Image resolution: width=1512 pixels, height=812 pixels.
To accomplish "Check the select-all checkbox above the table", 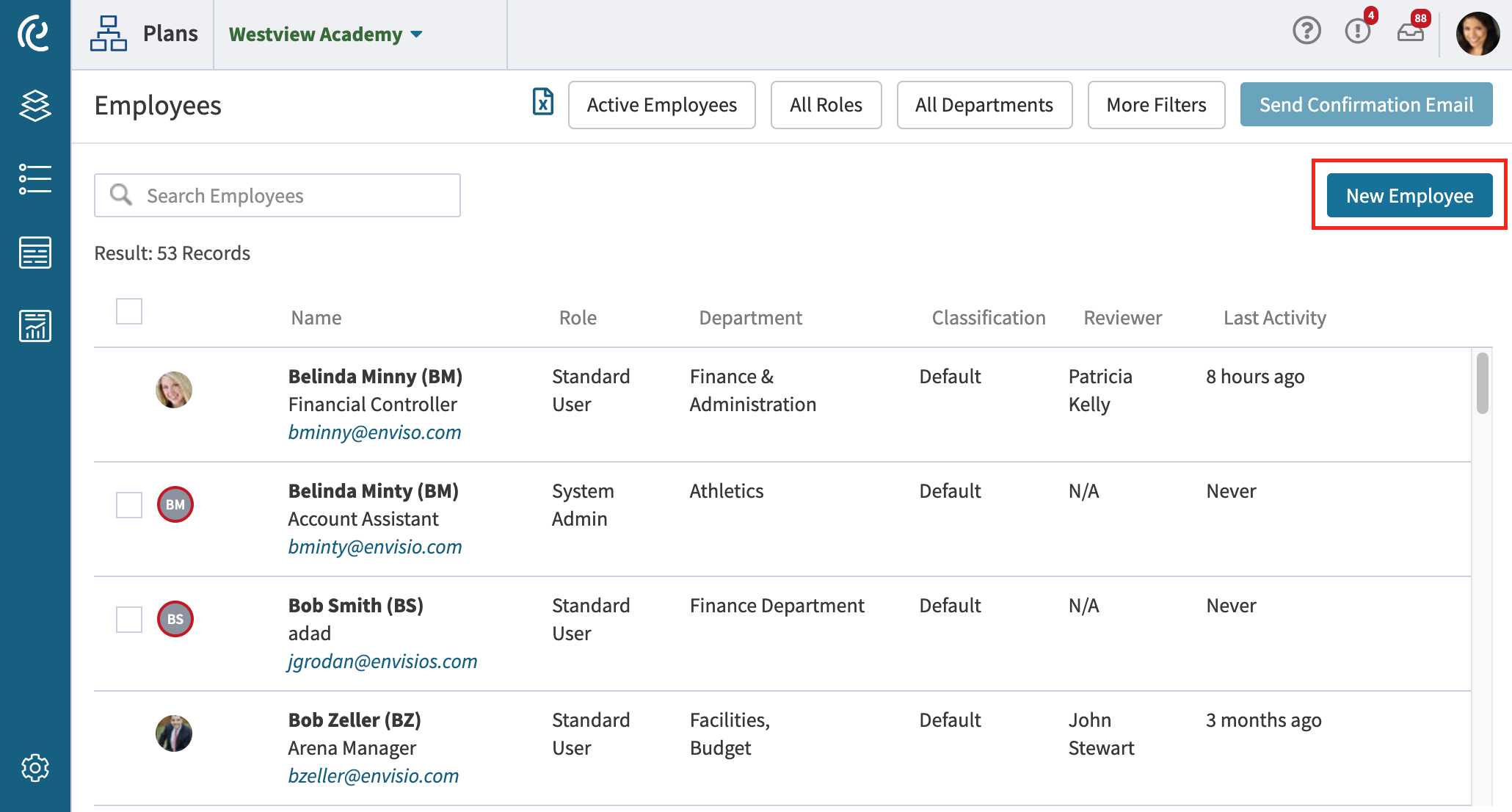I will pyautogui.click(x=128, y=312).
